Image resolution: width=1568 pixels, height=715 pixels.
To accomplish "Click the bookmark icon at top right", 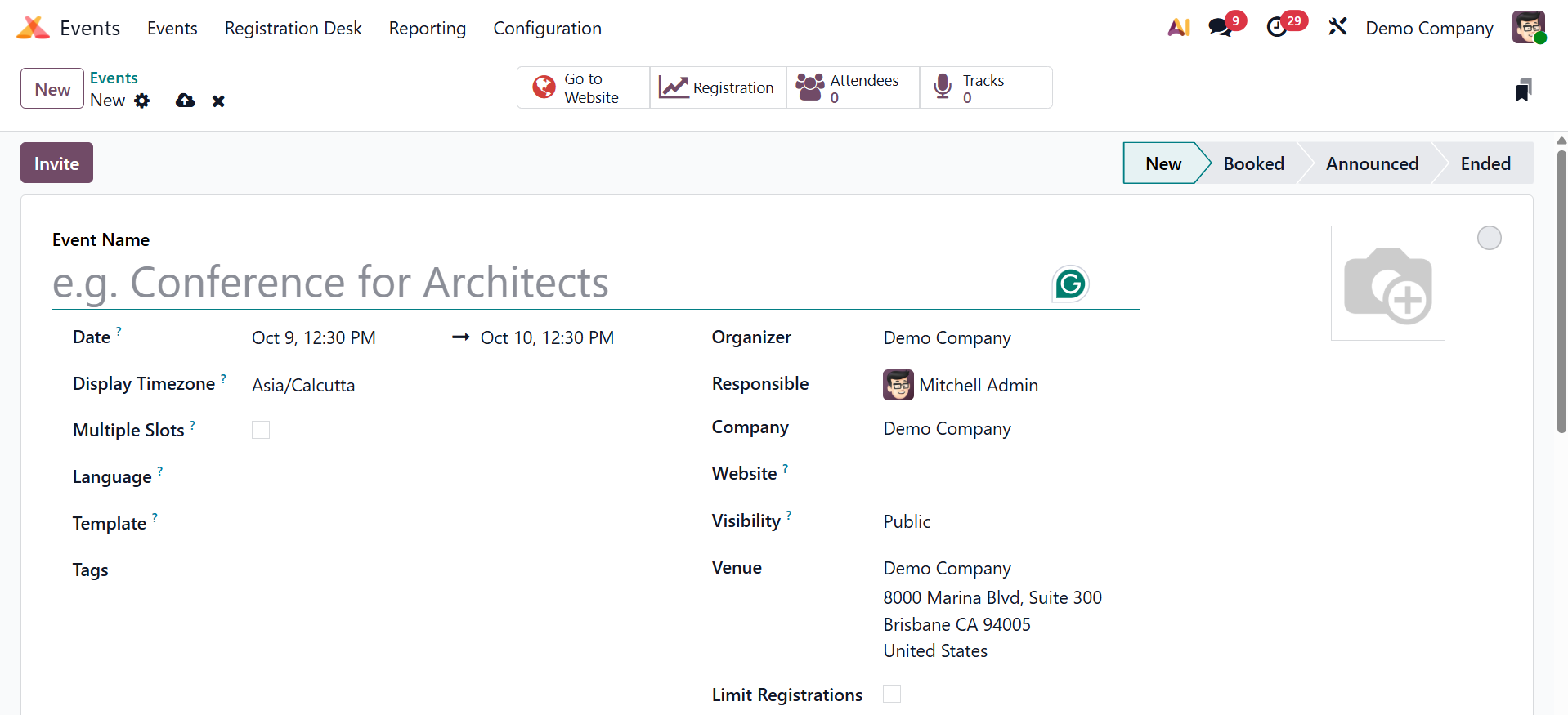I will point(1522,90).
